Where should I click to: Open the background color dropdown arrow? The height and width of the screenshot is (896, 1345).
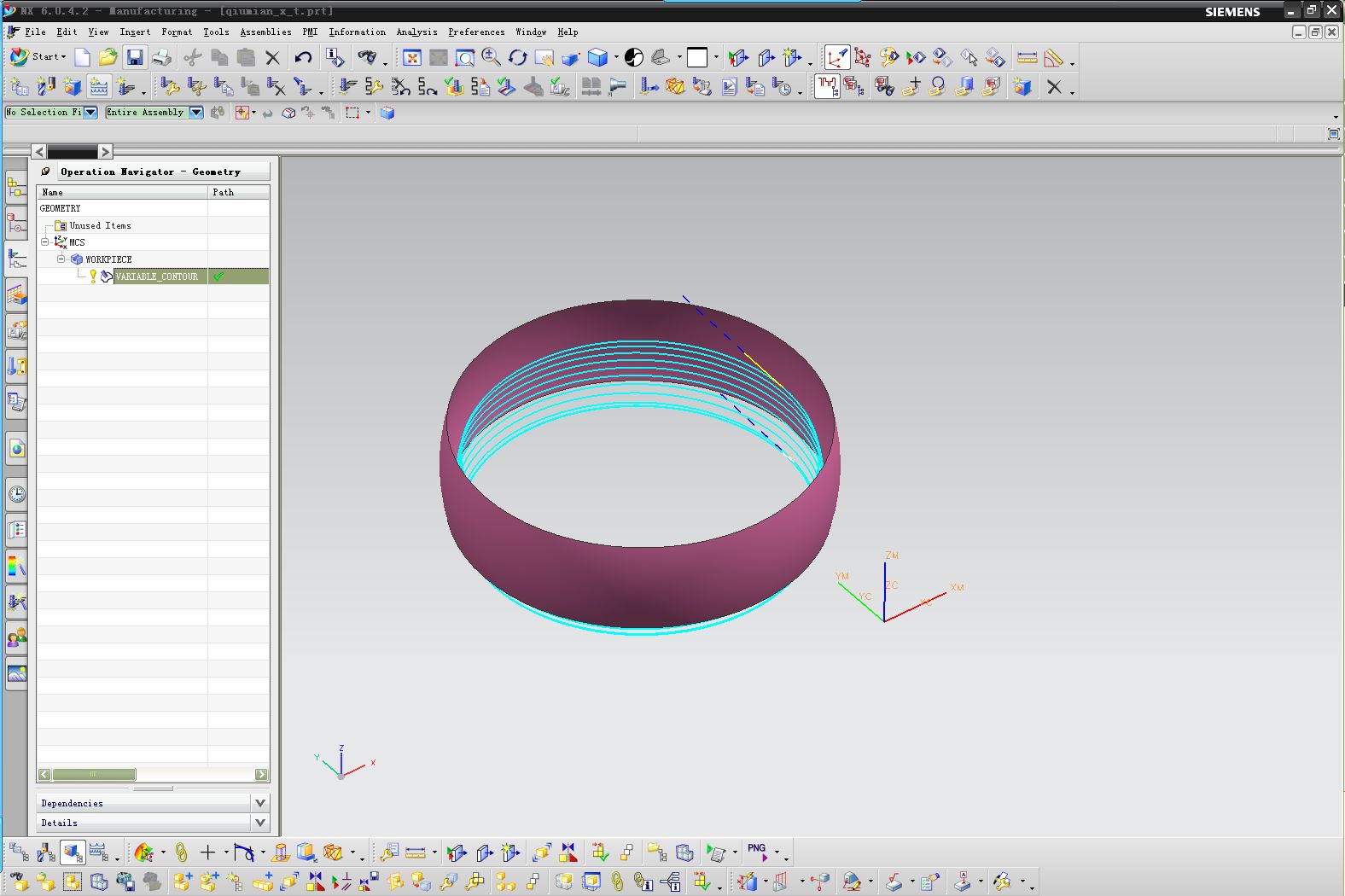pyautogui.click(x=716, y=57)
